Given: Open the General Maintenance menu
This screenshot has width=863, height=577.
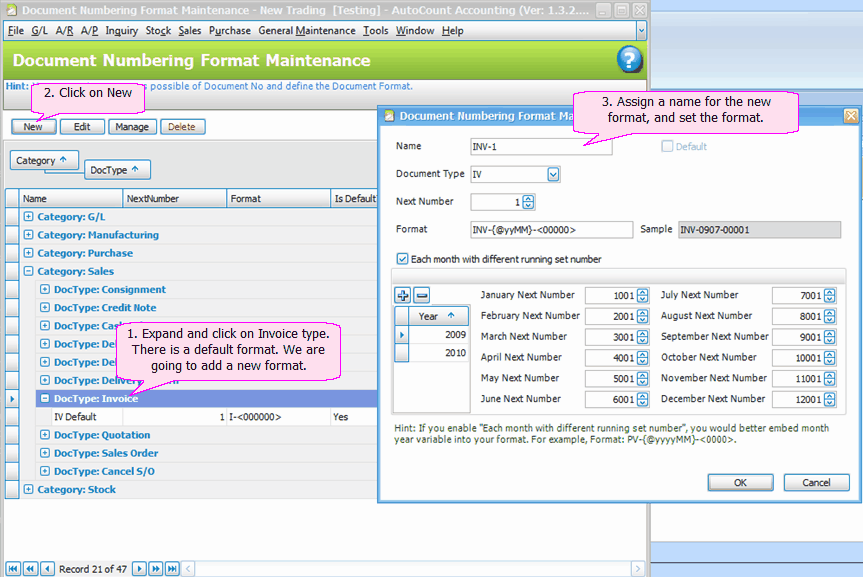Looking at the screenshot, I should click(307, 31).
